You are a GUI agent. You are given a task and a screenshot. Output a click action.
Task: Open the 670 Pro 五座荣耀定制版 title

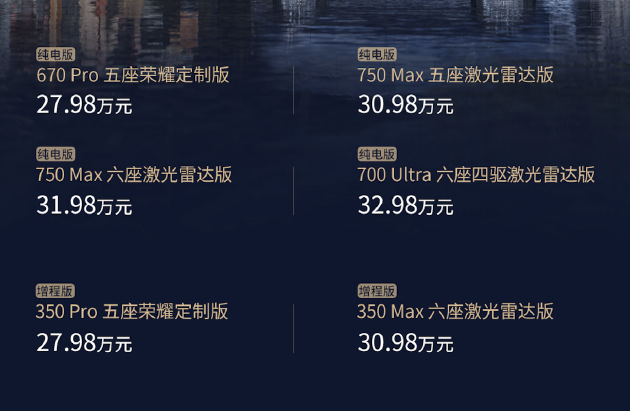pos(133,75)
